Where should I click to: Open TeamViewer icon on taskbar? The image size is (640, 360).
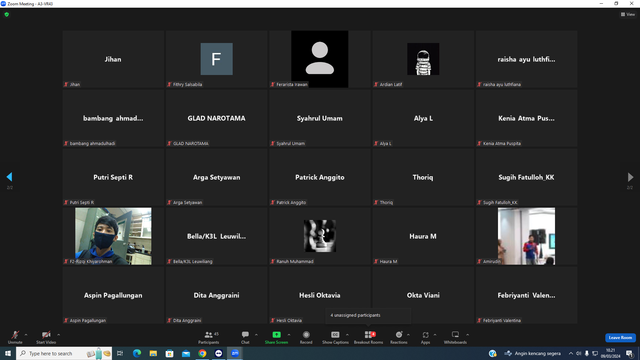(x=218, y=353)
